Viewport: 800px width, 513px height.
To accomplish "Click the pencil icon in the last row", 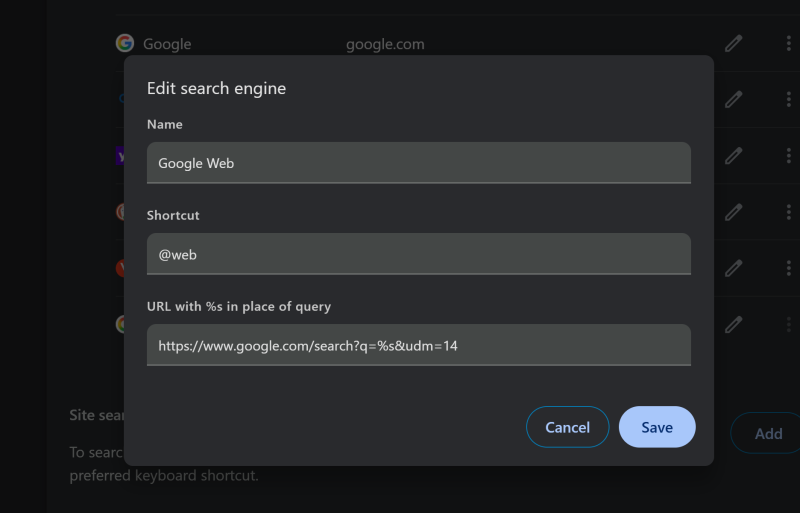I will [733, 324].
